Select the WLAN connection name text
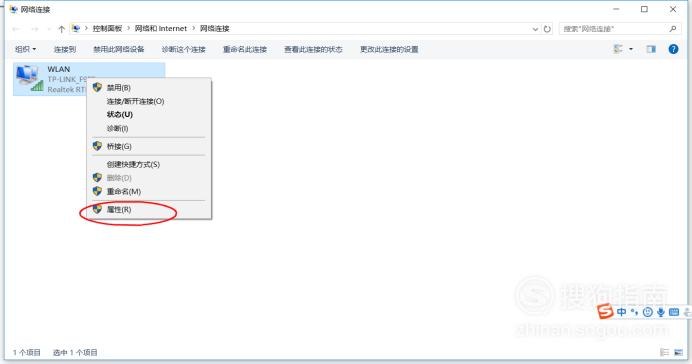Image resolution: width=692 pixels, height=364 pixels. pyautogui.click(x=59, y=69)
